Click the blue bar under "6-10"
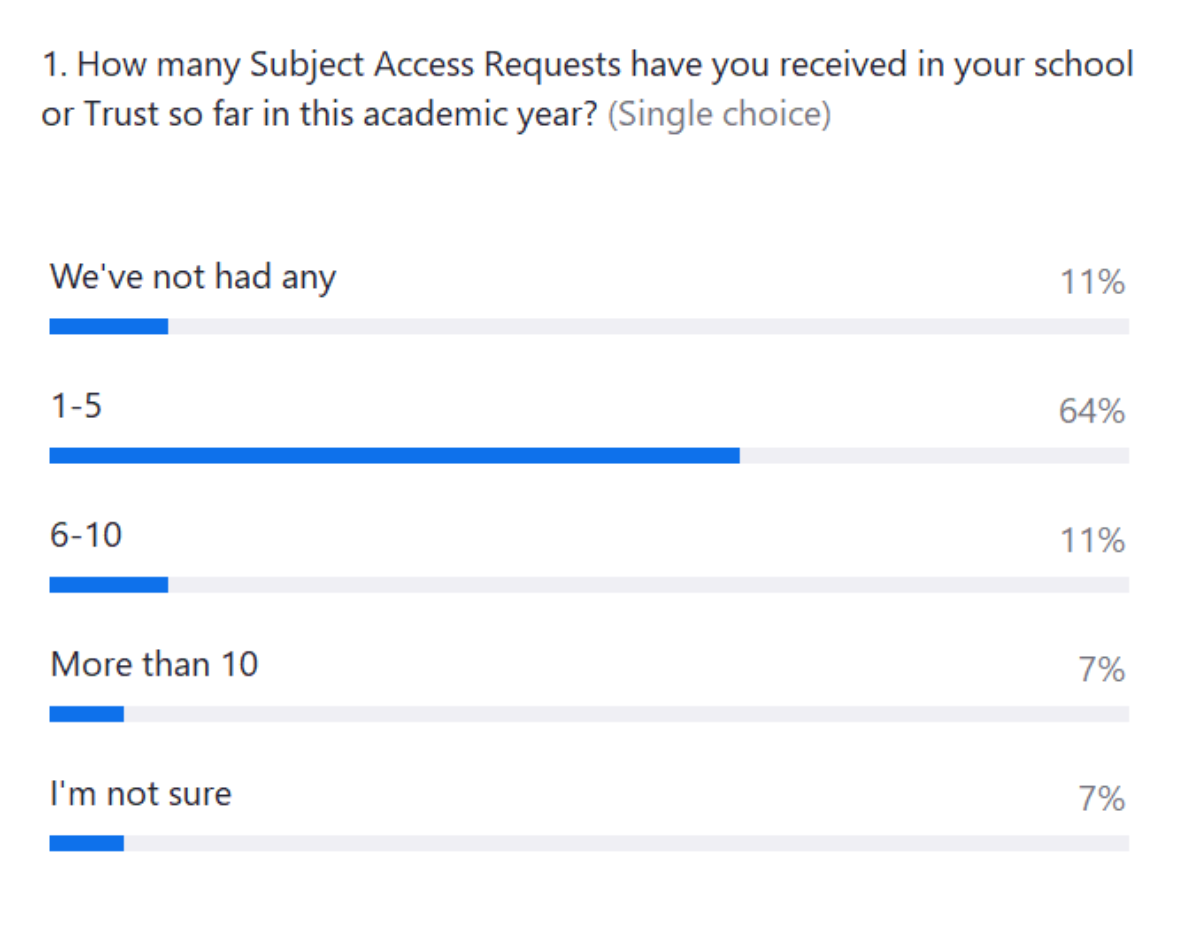 coord(109,585)
